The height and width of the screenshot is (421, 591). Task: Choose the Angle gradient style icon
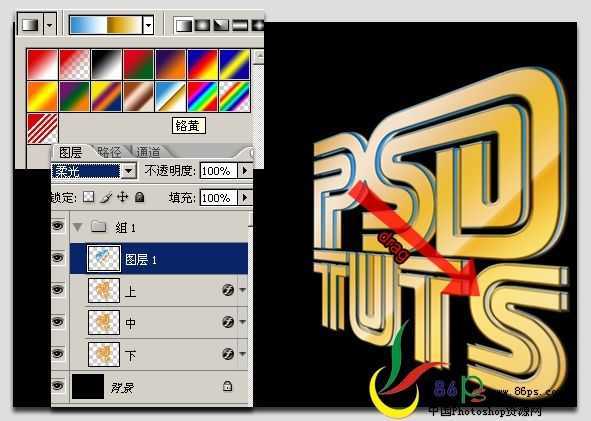[221, 25]
